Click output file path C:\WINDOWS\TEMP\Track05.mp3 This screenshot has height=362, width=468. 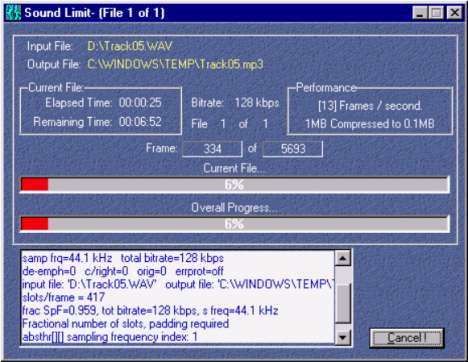click(175, 64)
